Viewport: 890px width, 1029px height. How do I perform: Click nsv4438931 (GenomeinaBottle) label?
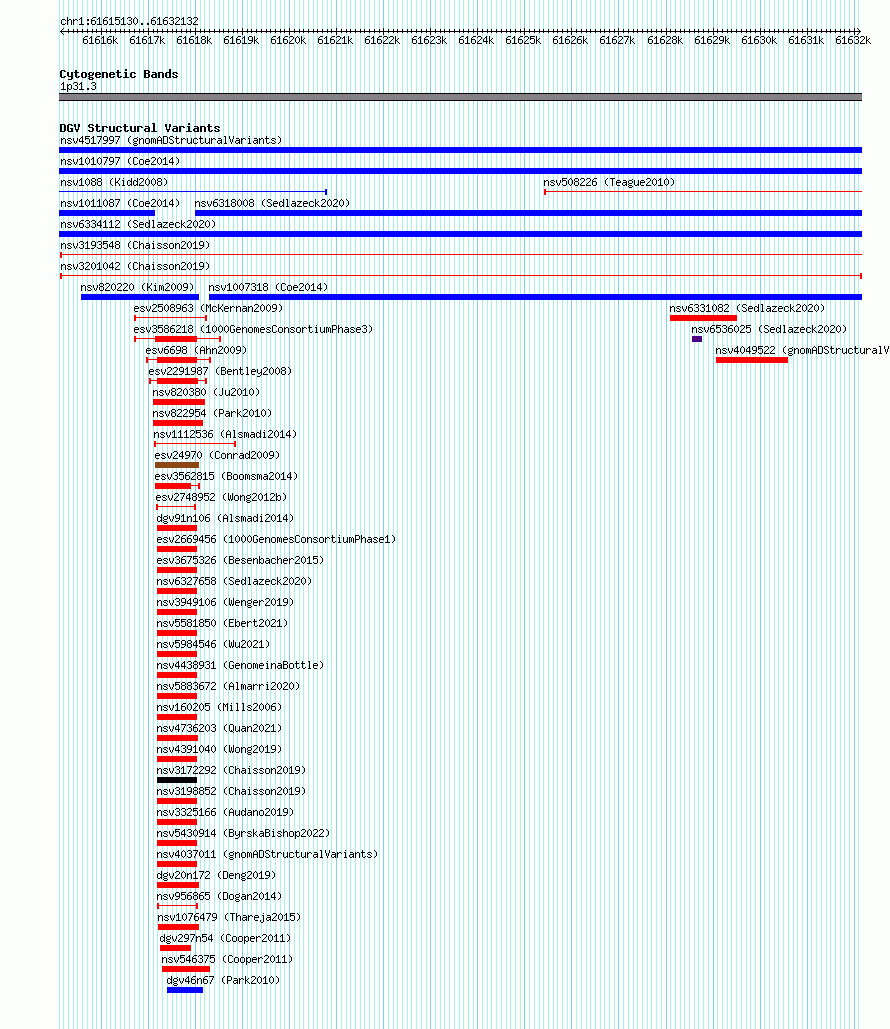pos(240,665)
